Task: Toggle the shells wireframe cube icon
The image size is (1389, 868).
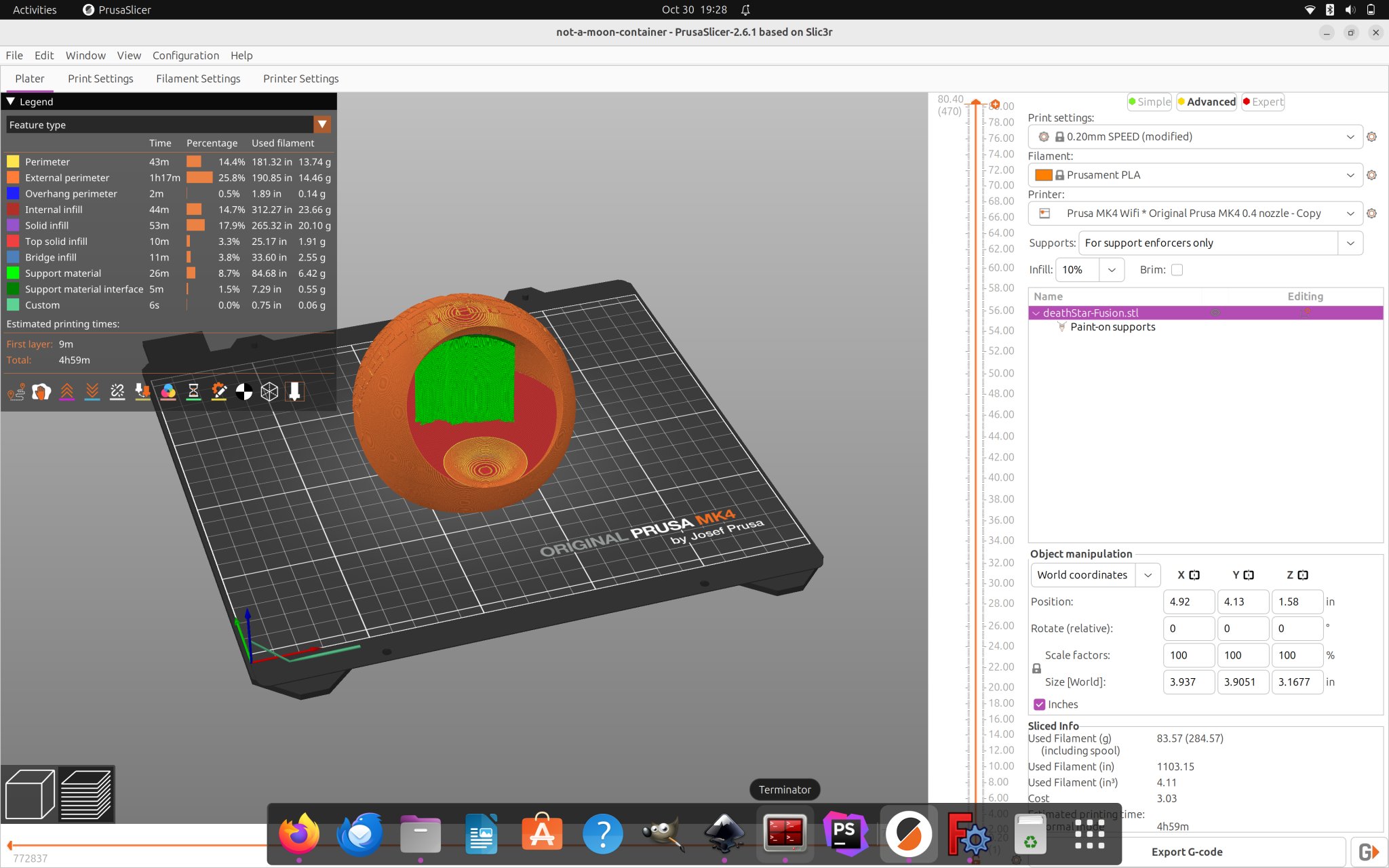Action: 269,391
